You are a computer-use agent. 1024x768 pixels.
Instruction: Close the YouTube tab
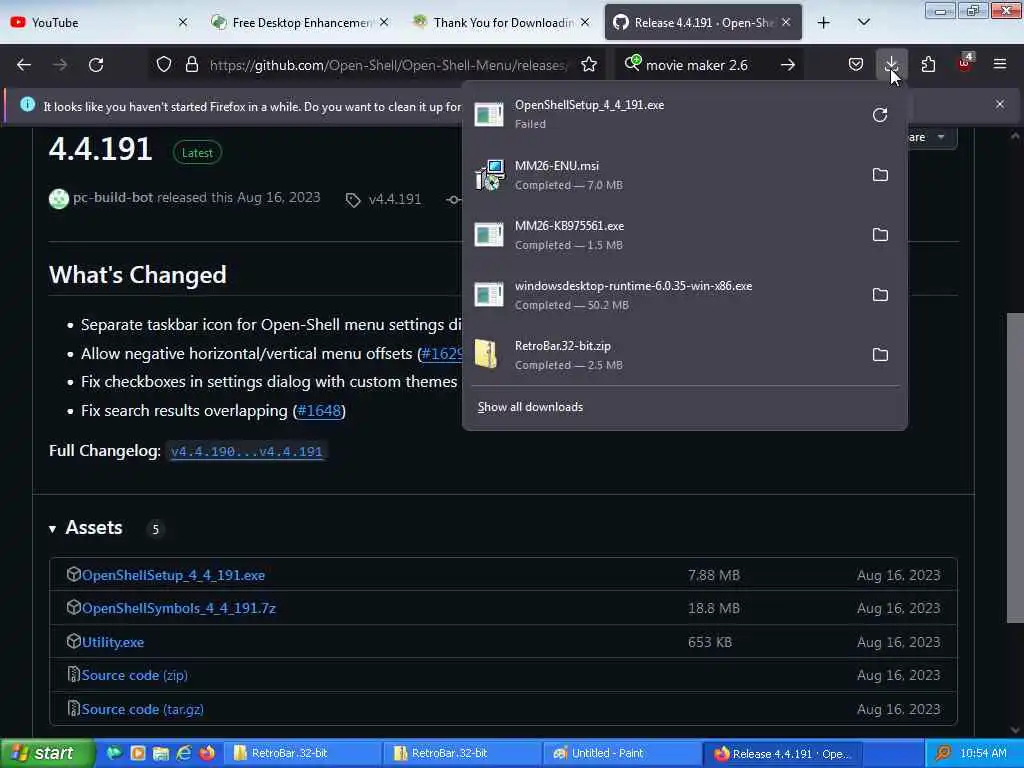[183, 22]
